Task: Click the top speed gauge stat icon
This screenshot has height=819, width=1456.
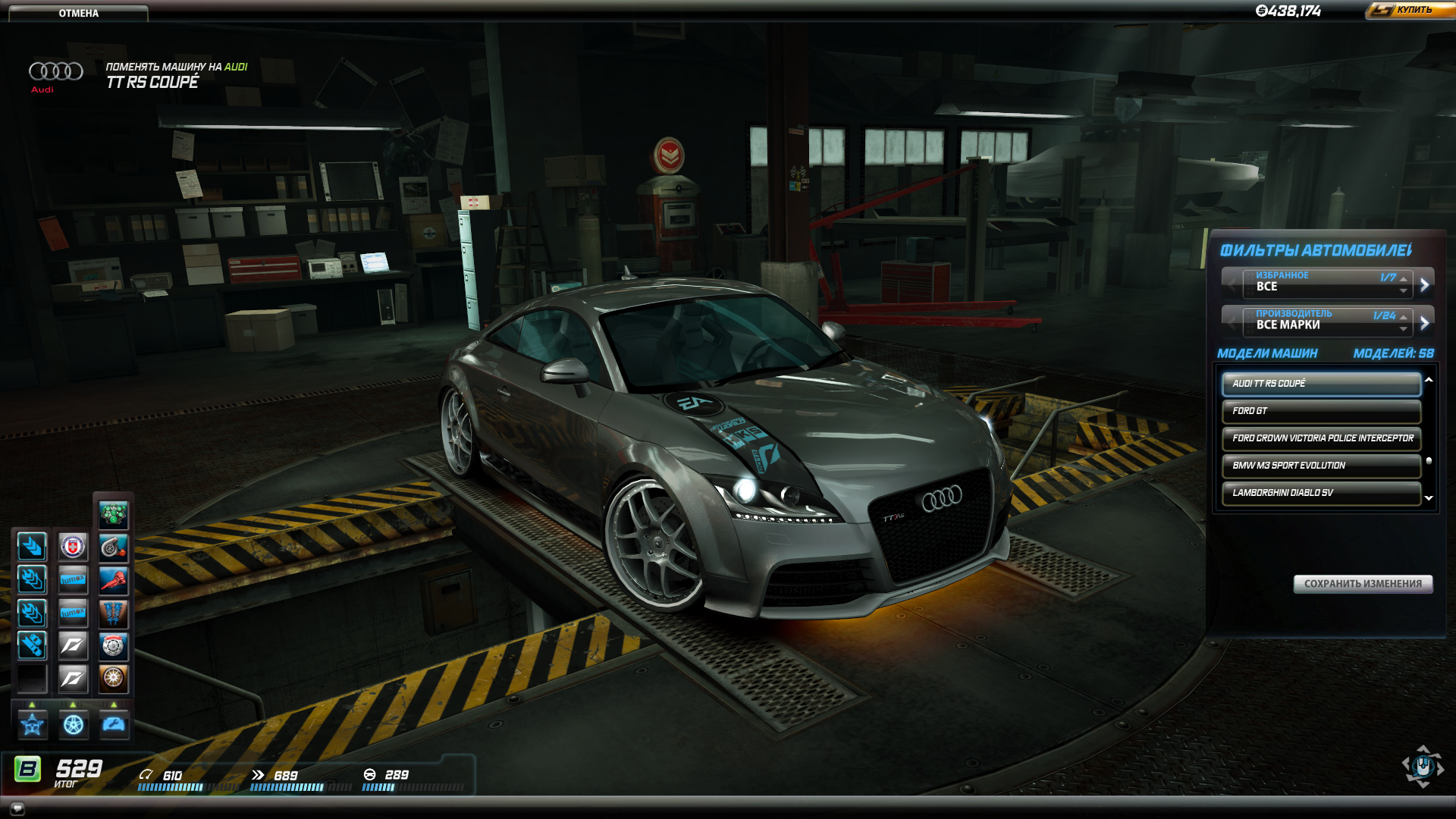Action: [146, 774]
